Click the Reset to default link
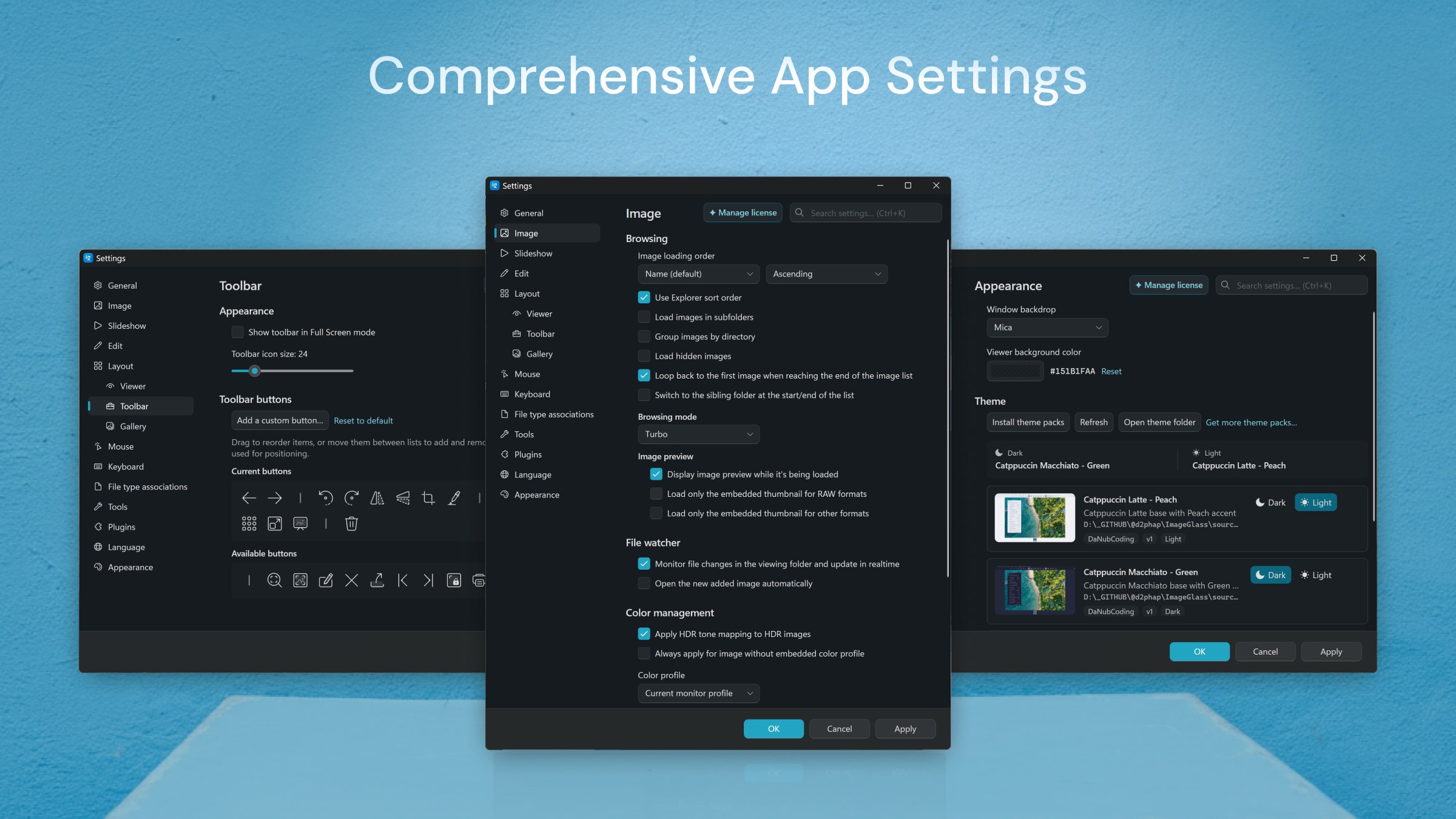The height and width of the screenshot is (819, 1456). click(363, 420)
